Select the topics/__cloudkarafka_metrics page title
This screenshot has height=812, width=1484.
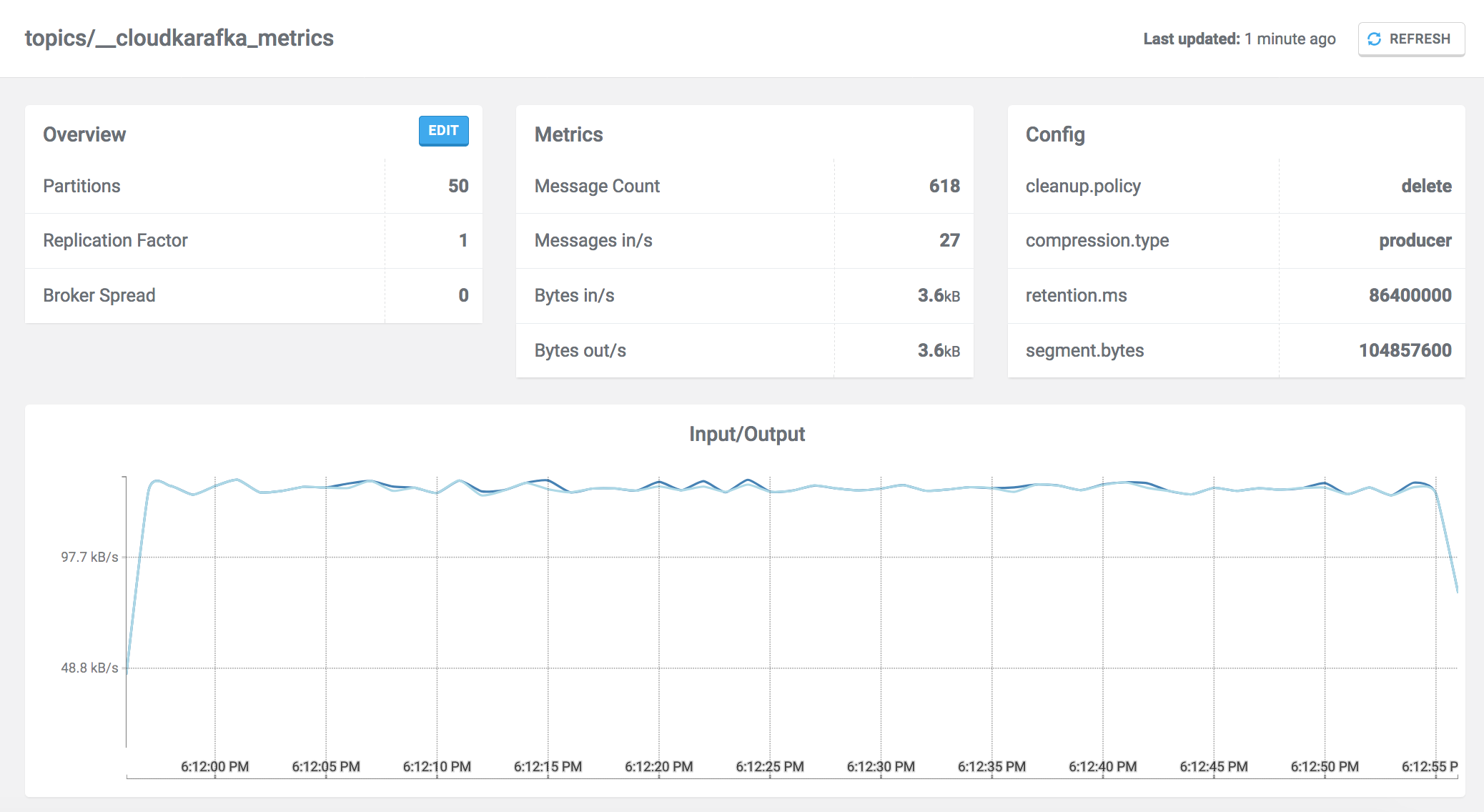179,38
